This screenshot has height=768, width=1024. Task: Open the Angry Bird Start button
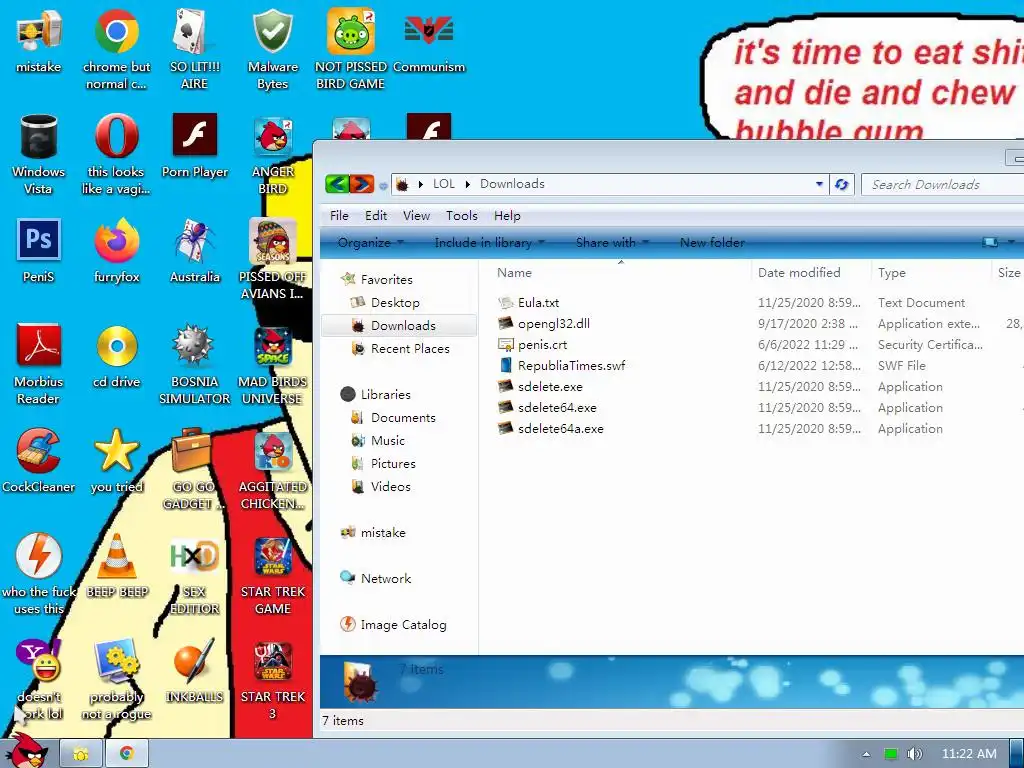pos(26,751)
